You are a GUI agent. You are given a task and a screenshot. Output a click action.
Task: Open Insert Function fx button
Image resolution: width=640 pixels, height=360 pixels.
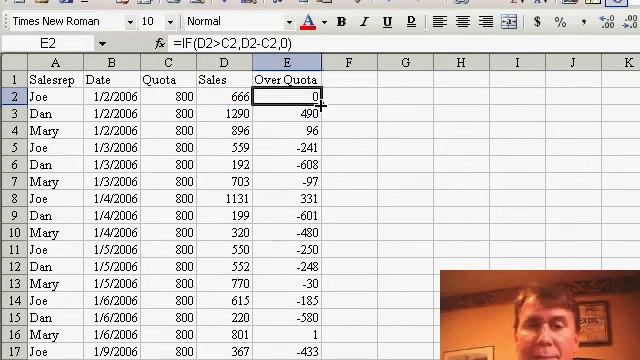[160, 43]
